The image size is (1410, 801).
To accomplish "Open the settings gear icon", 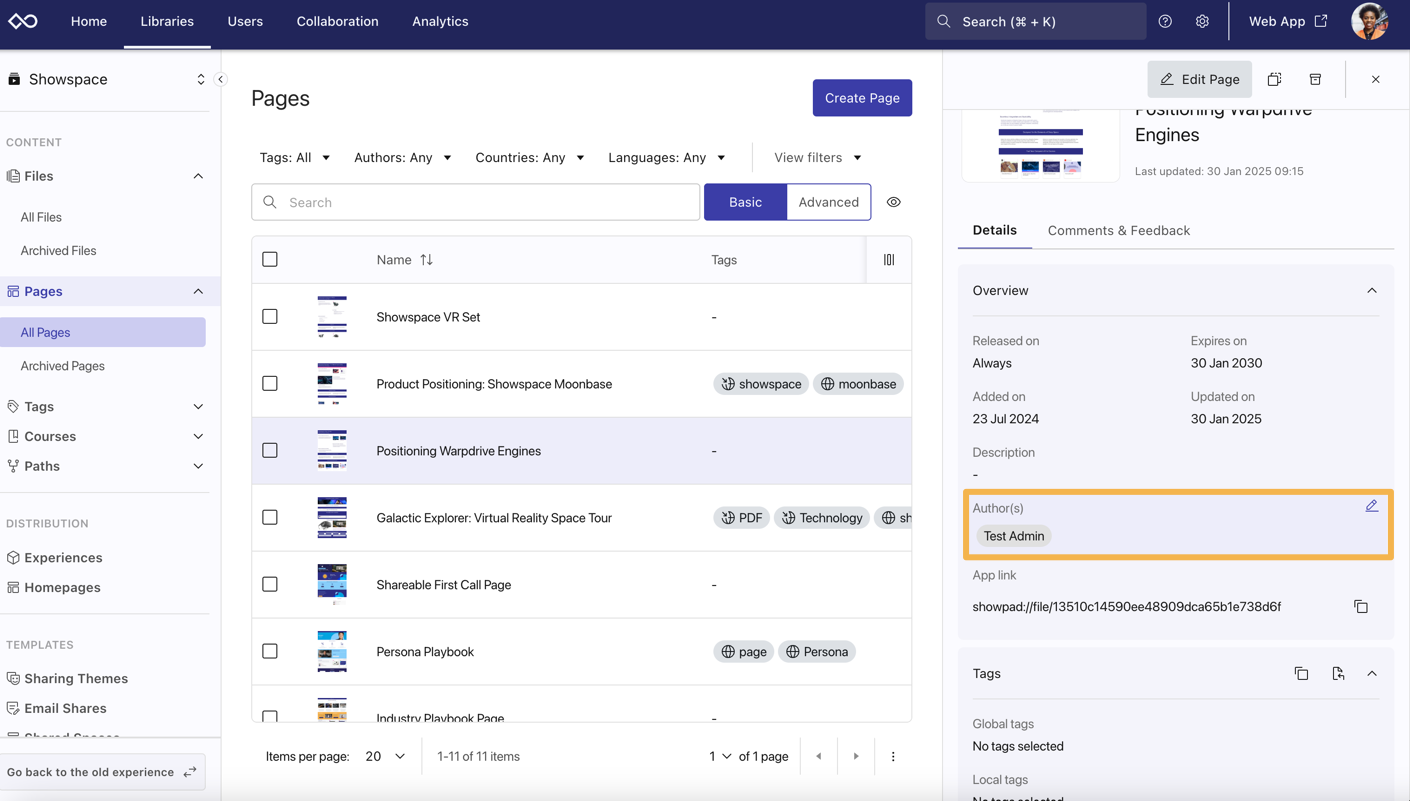I will coord(1202,21).
